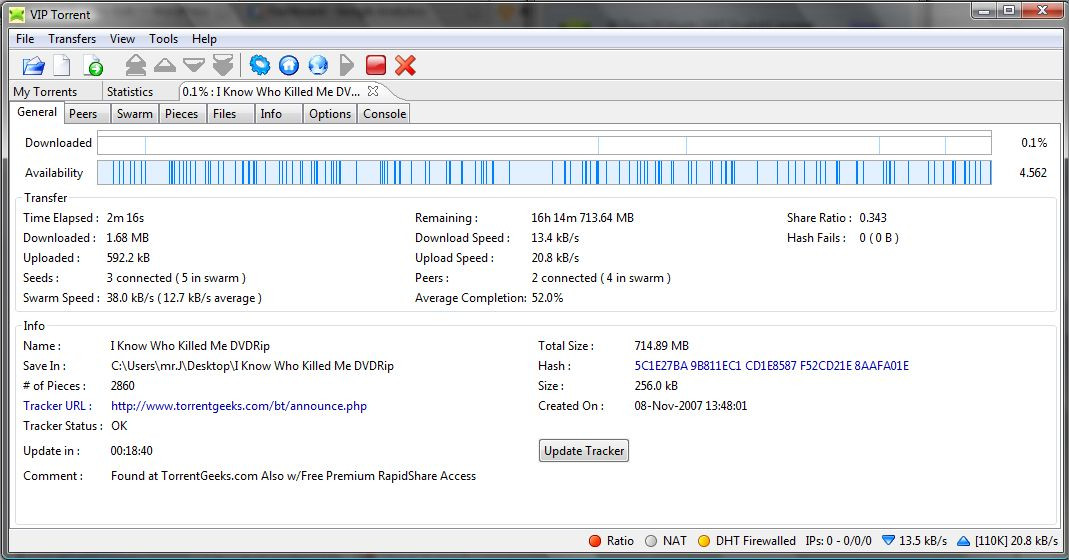Click the blue upload speed arrow icon
Viewport: 1069px width, 560px height.
[963, 541]
